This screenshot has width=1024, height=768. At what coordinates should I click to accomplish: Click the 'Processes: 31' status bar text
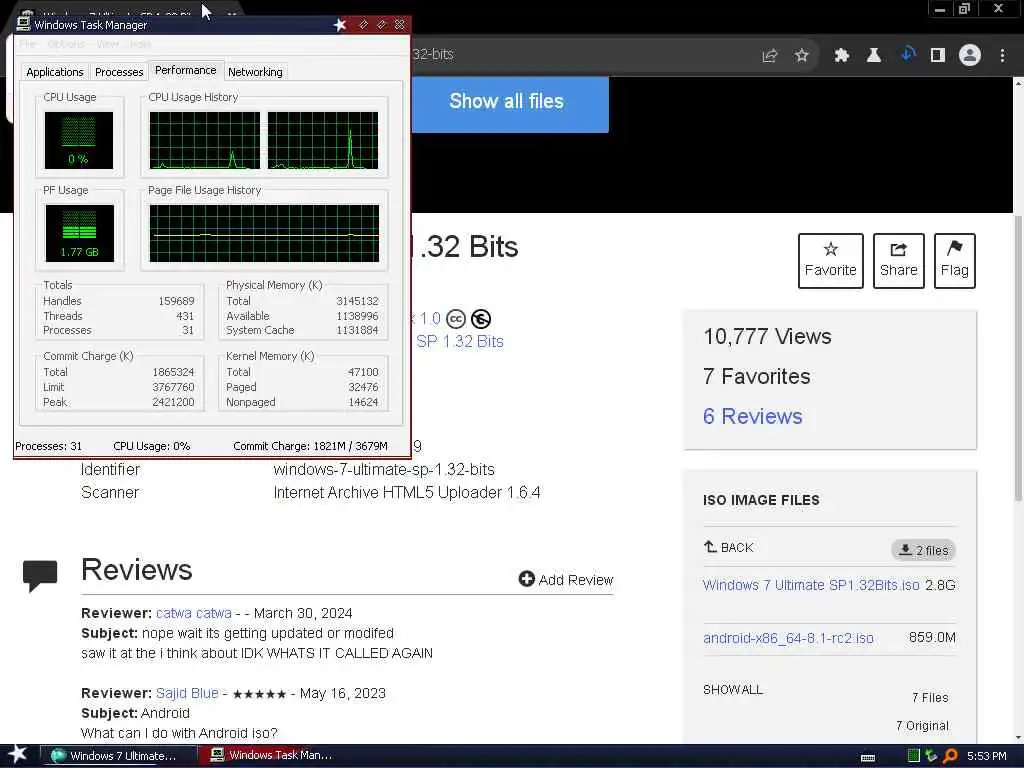[48, 446]
